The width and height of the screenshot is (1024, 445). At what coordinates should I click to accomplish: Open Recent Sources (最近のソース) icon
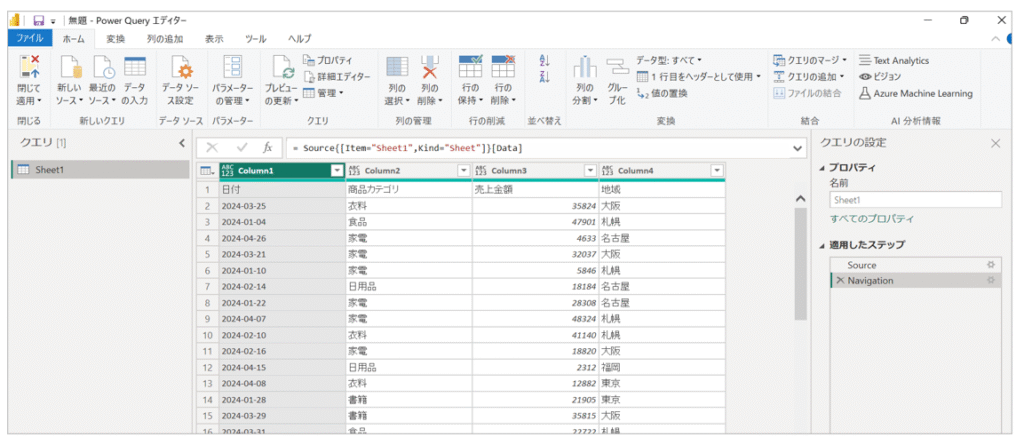[x=103, y=67]
